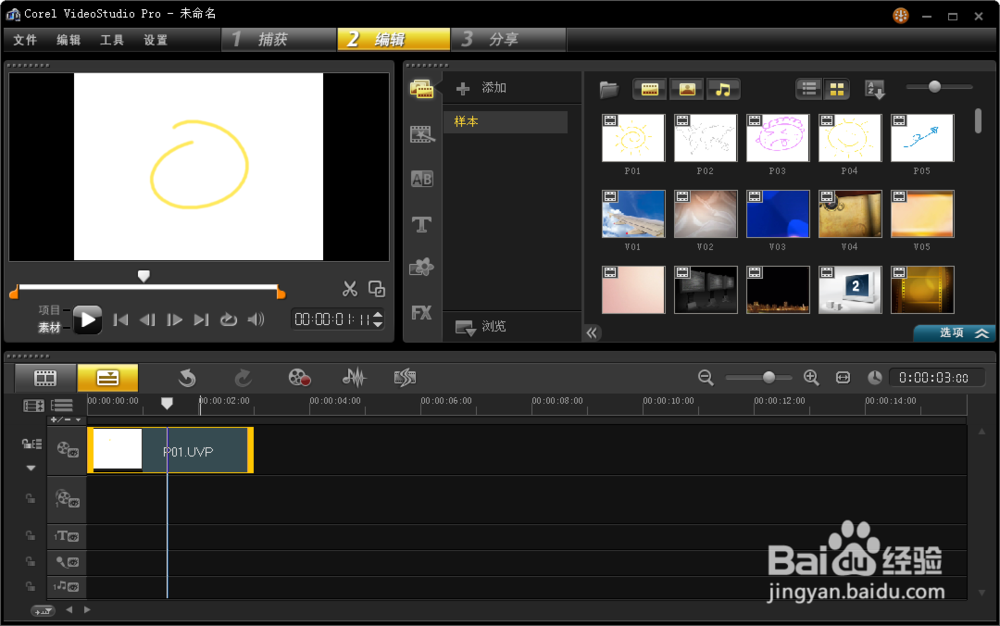1000x626 pixels.
Task: Open the Transitions library icon
Action: pyautogui.click(x=422, y=135)
